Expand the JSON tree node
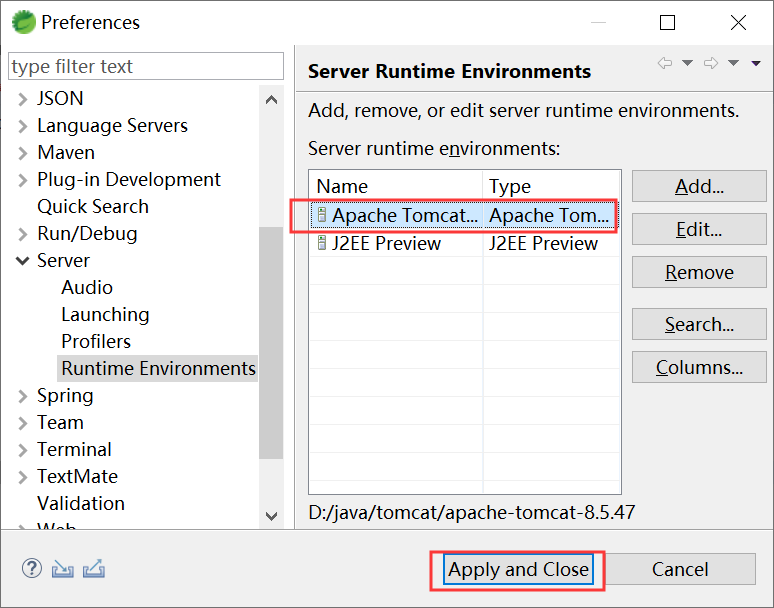Screen dimensions: 774x608 point(23,99)
